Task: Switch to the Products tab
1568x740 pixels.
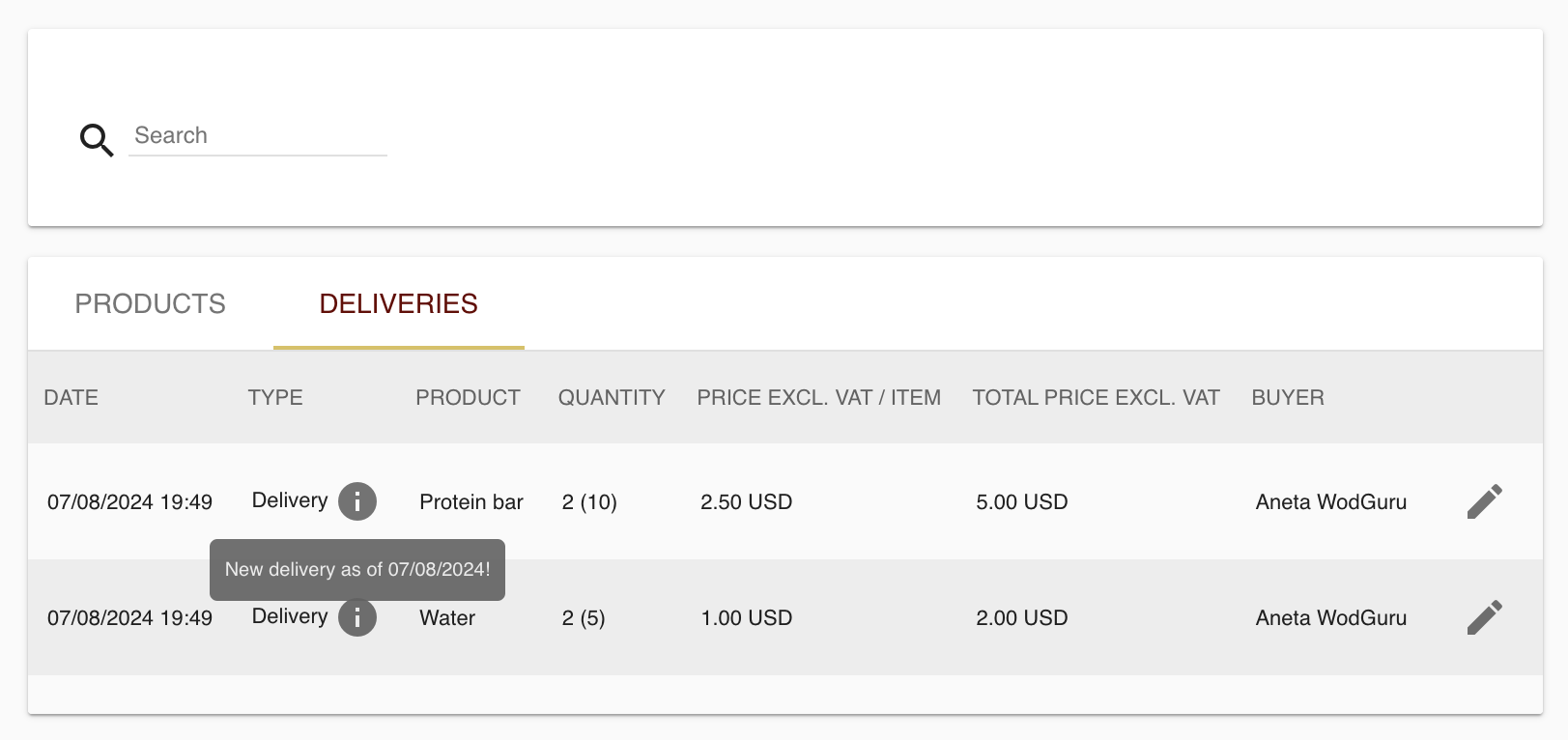Action: pyautogui.click(x=151, y=303)
